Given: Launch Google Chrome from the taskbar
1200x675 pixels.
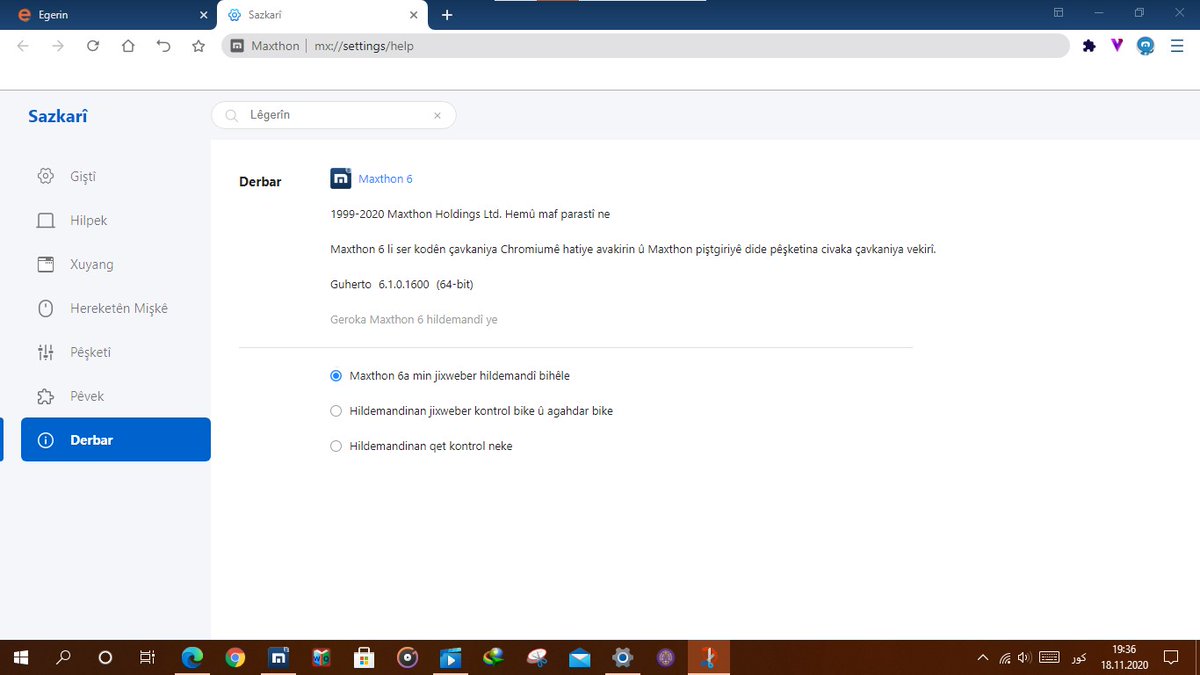Looking at the screenshot, I should [235, 657].
